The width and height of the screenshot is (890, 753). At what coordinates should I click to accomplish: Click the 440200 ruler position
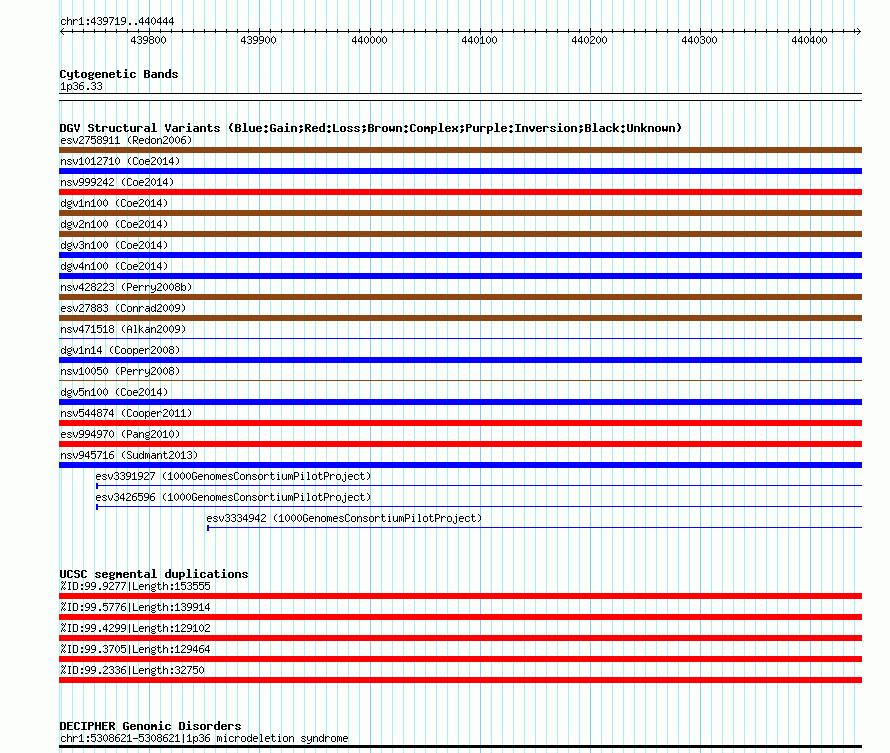click(589, 40)
